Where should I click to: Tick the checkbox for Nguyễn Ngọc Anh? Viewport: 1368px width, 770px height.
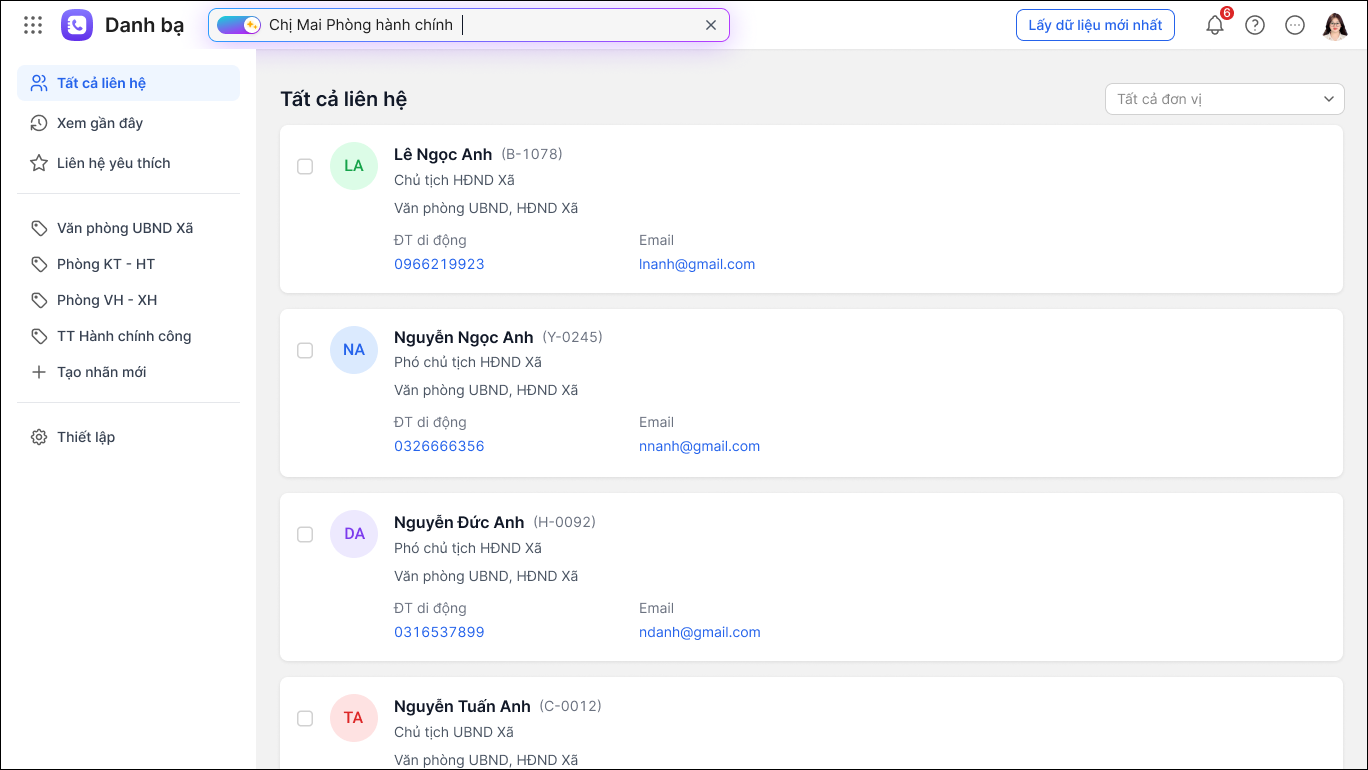point(305,350)
